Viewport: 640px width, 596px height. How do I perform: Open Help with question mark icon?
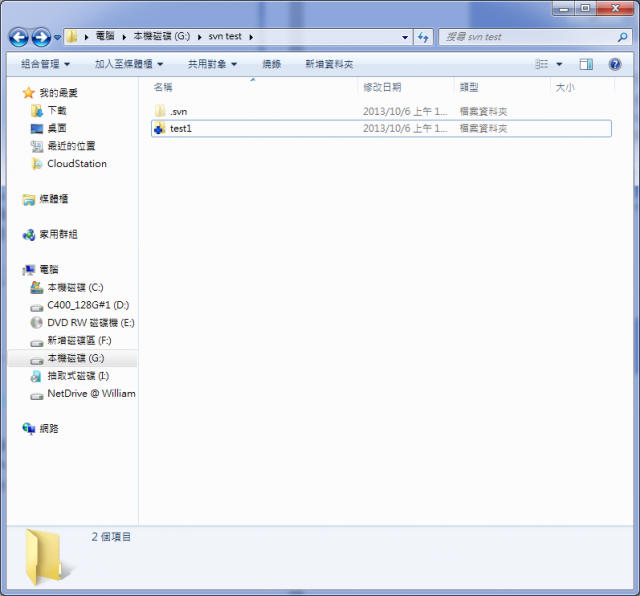615,64
